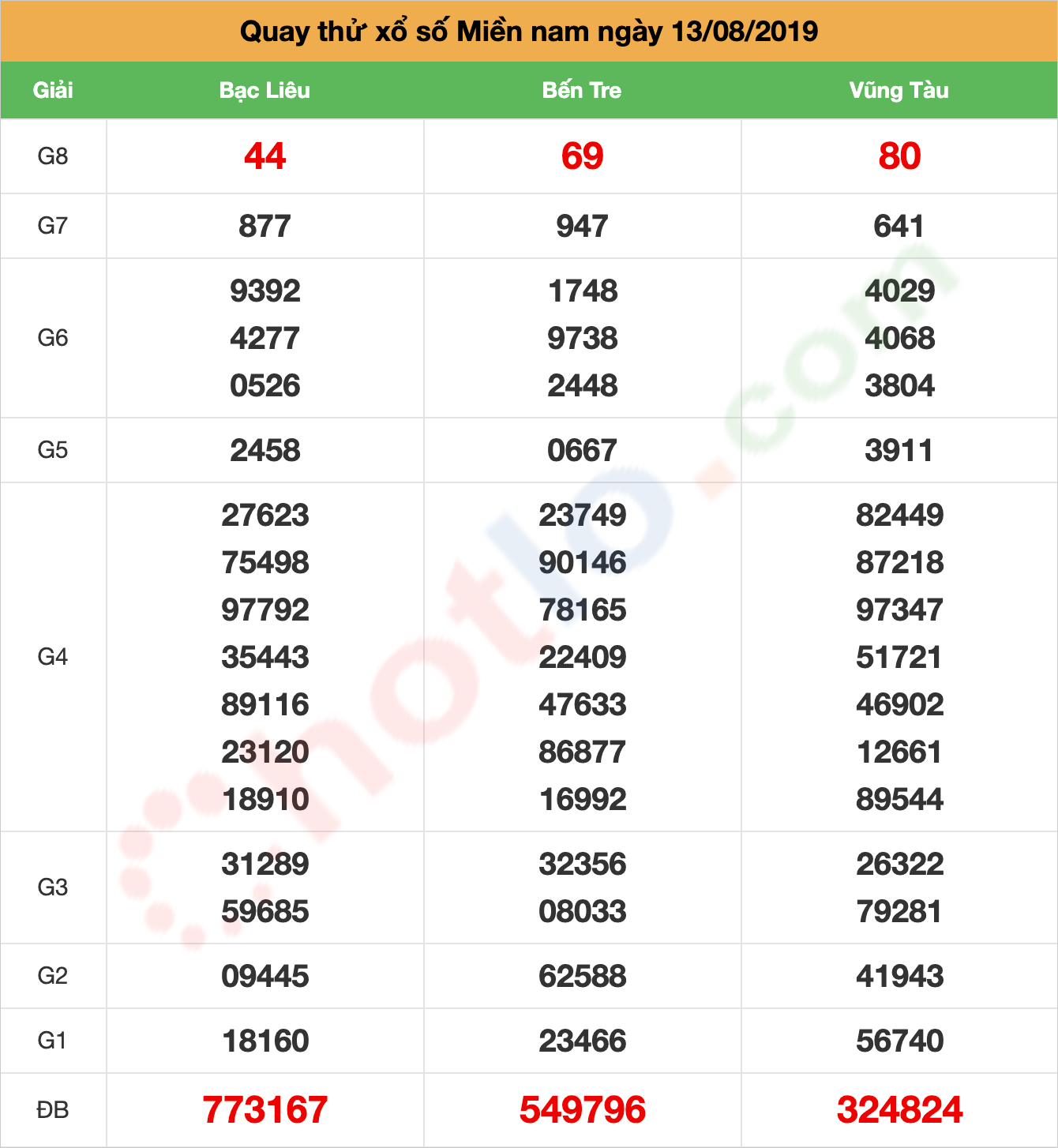The width and height of the screenshot is (1058, 1148).
Task: Select red G8 number 44
Action: coord(264,156)
